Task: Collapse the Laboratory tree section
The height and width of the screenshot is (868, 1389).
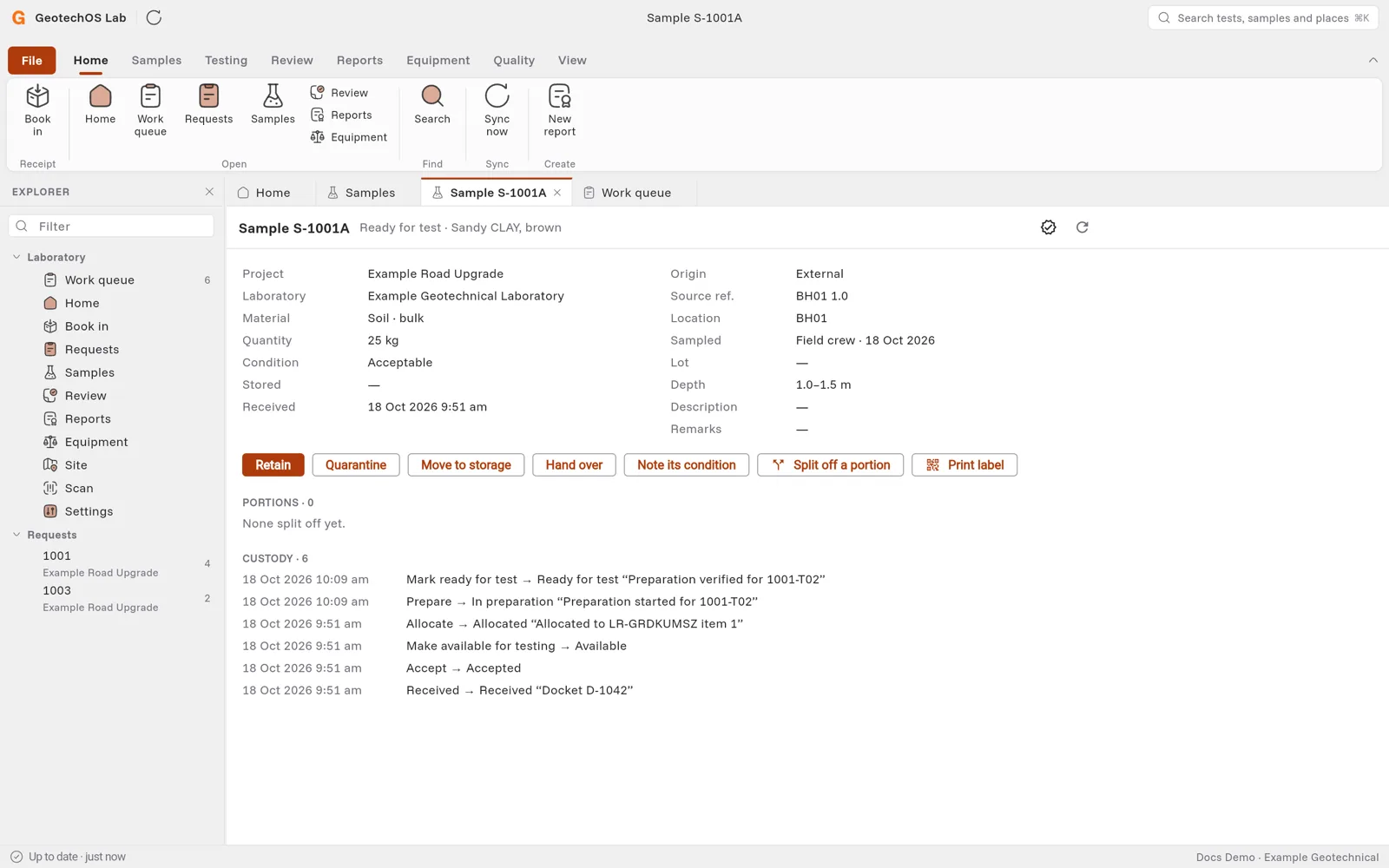Action: [x=16, y=257]
